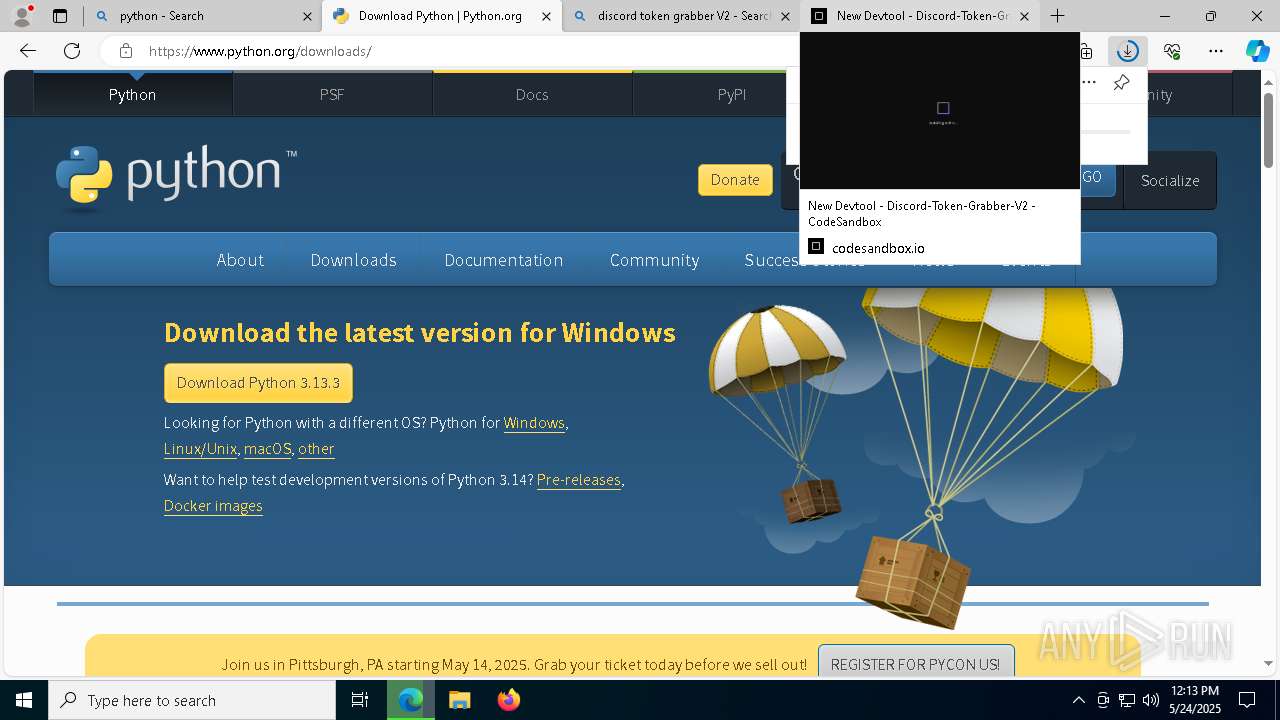Open the network status tray icon

pyautogui.click(x=1127, y=700)
